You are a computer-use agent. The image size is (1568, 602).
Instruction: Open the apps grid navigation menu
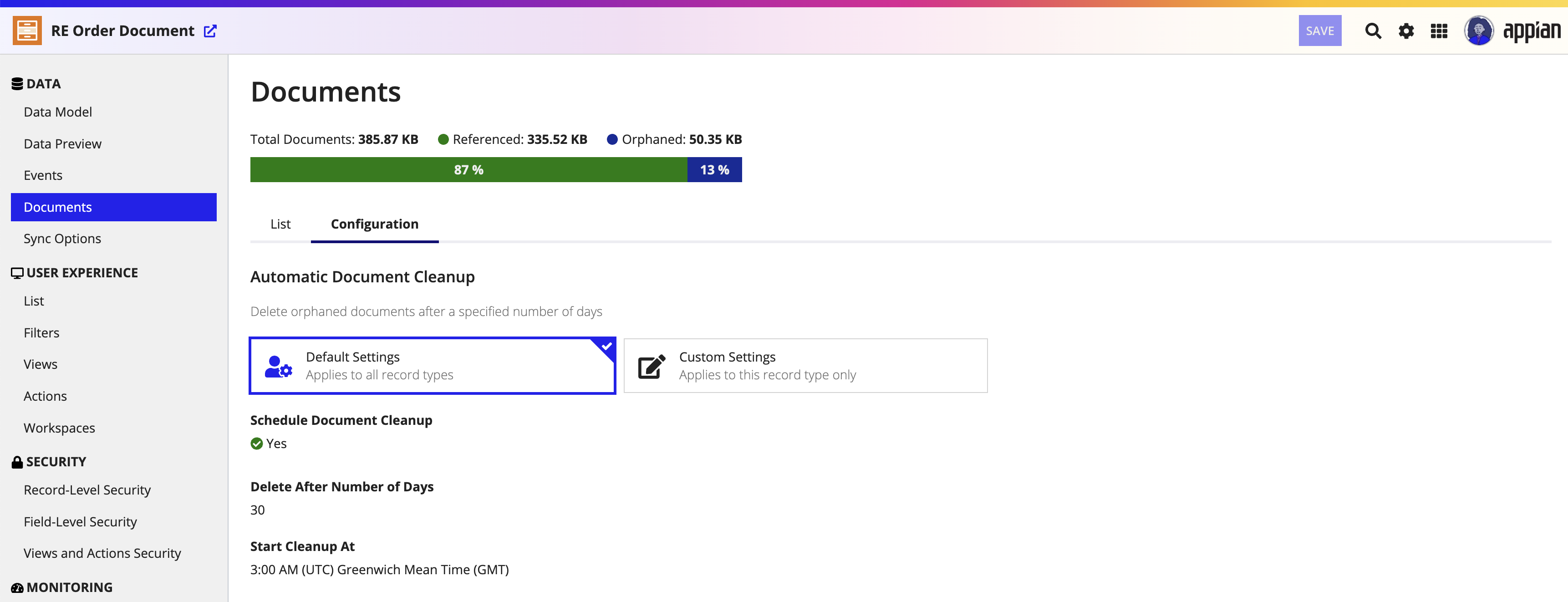pyautogui.click(x=1439, y=31)
